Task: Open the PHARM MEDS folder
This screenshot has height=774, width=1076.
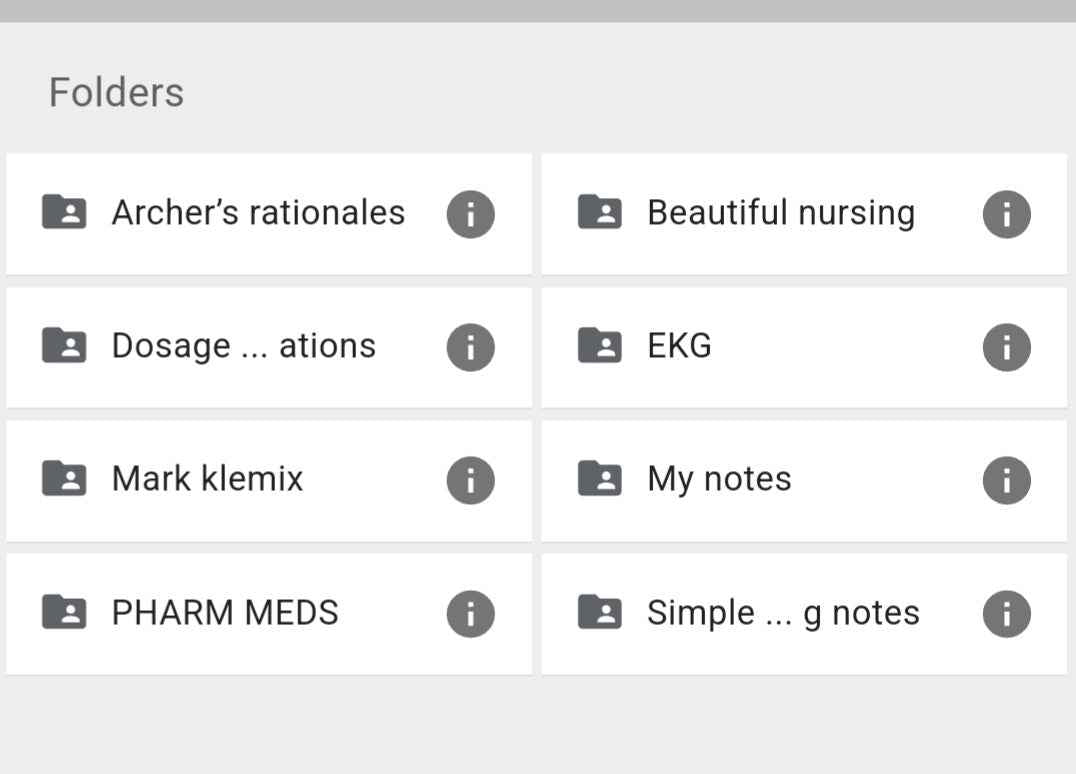Action: (x=225, y=612)
